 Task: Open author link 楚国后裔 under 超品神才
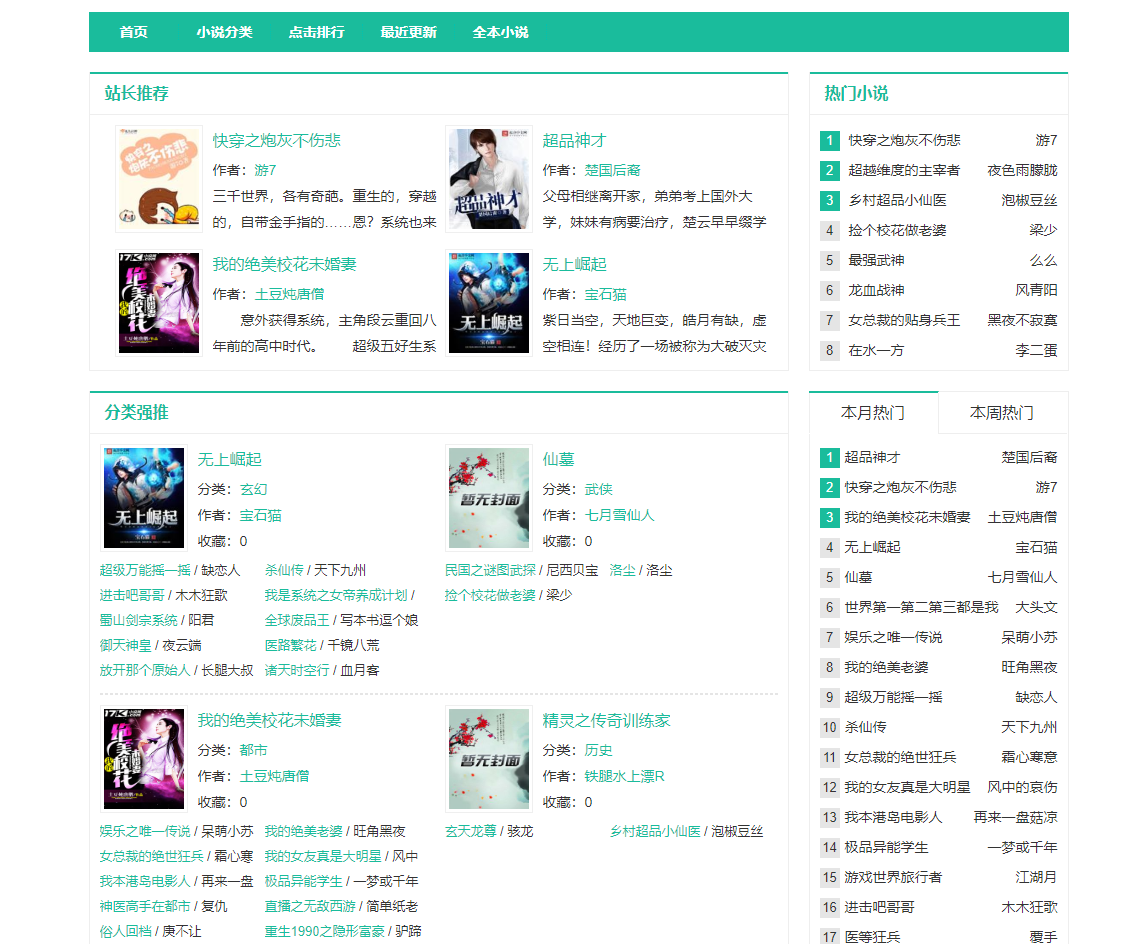pos(612,170)
